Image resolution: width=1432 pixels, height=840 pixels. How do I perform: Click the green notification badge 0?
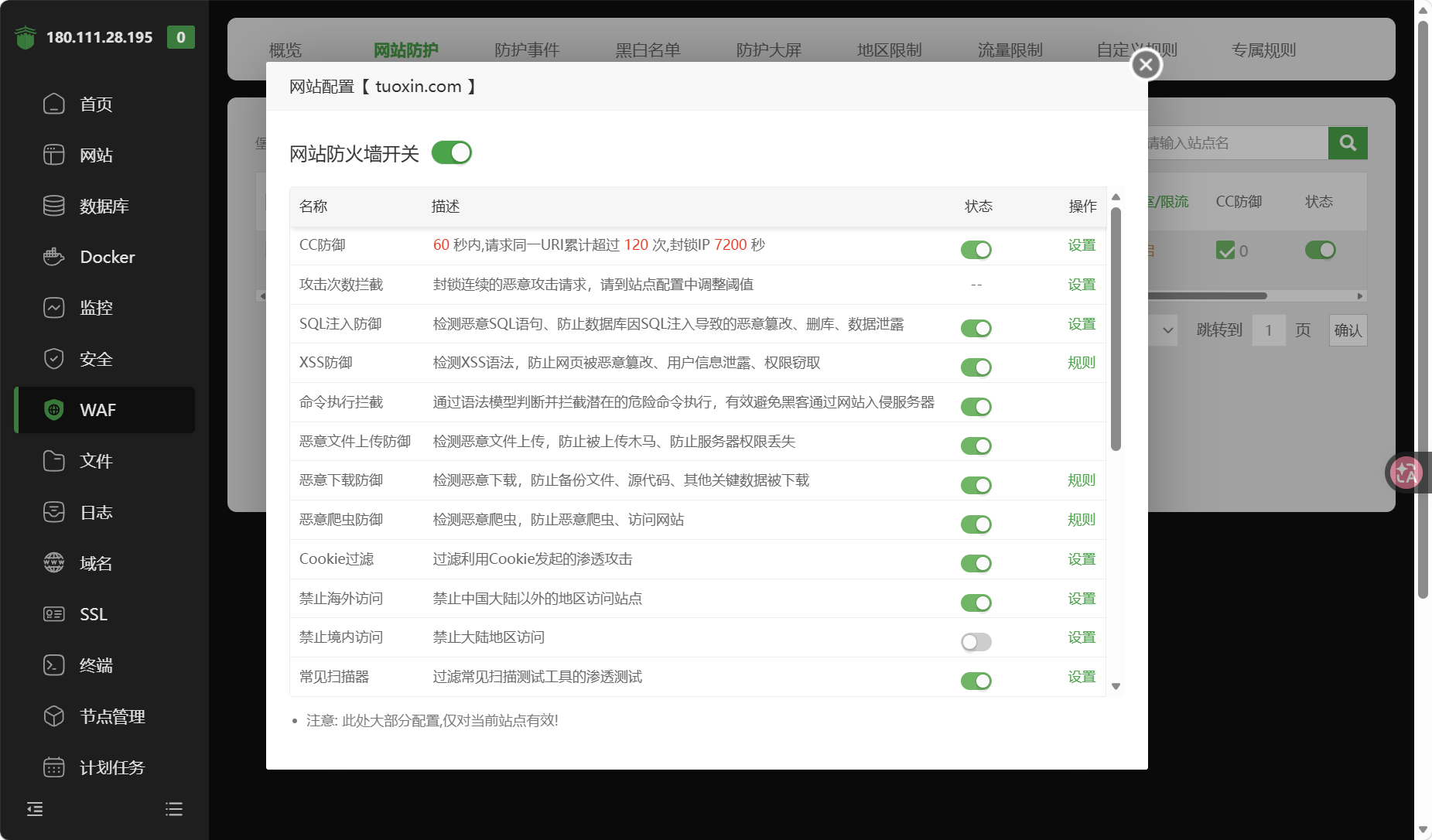pos(181,37)
